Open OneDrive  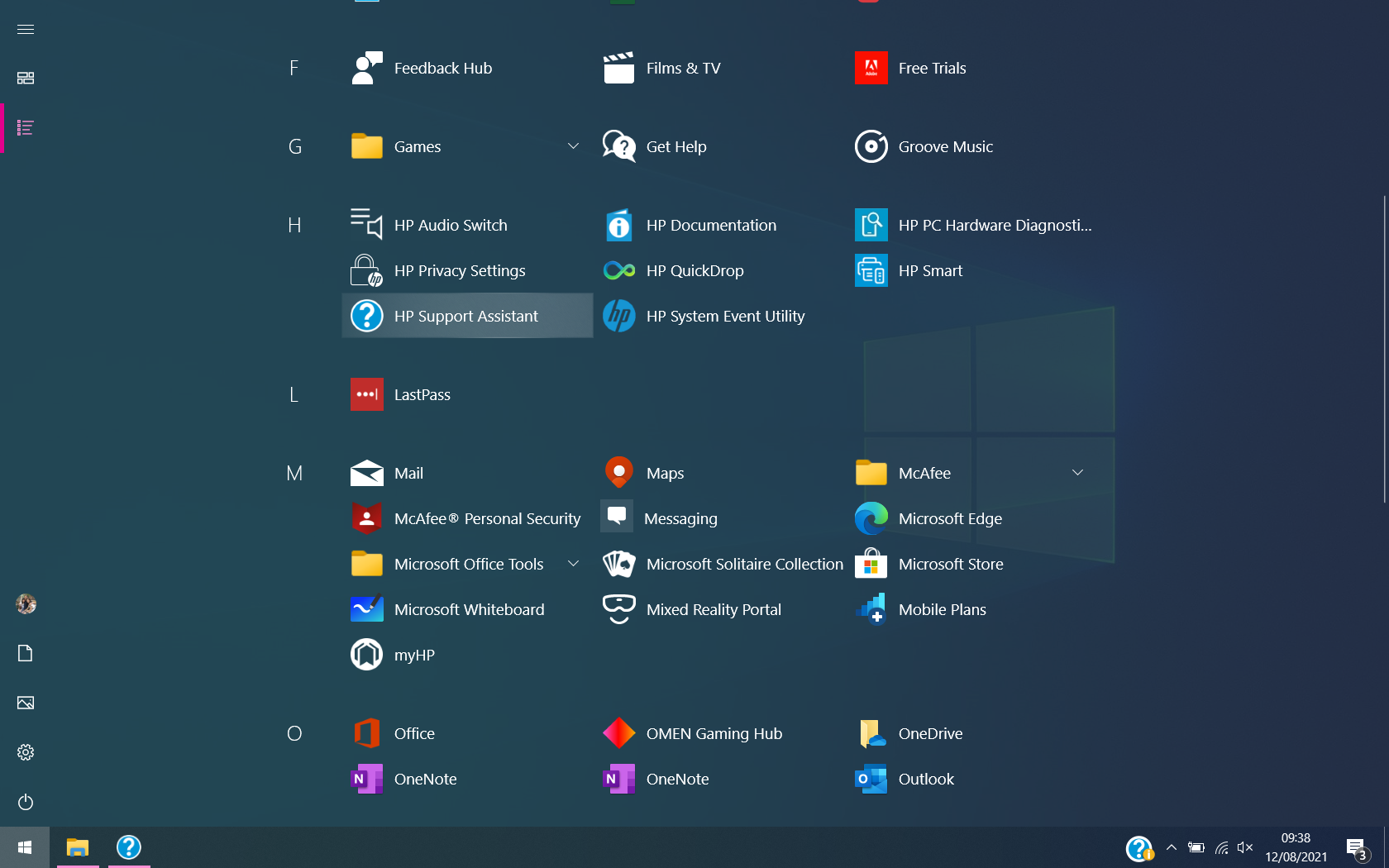[x=971, y=733]
